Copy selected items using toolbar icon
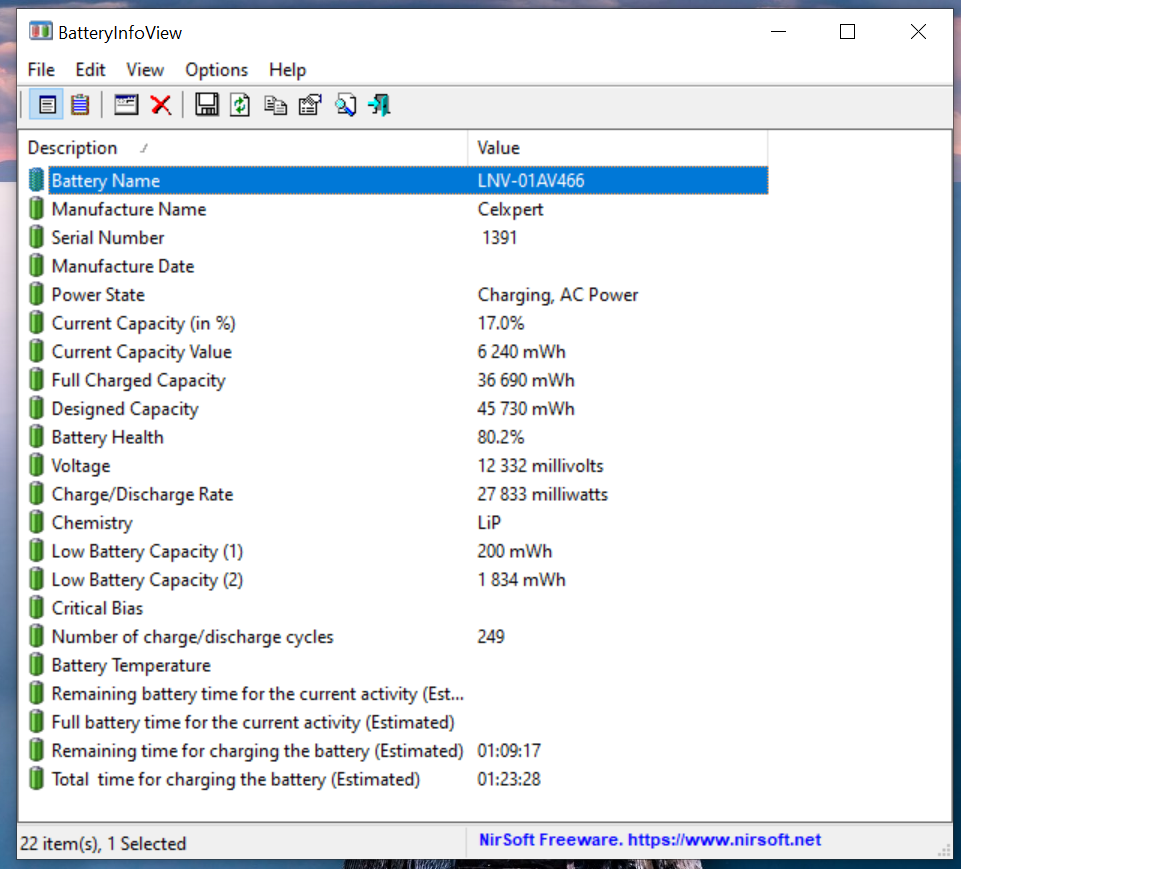The width and height of the screenshot is (1152, 869). pyautogui.click(x=275, y=105)
